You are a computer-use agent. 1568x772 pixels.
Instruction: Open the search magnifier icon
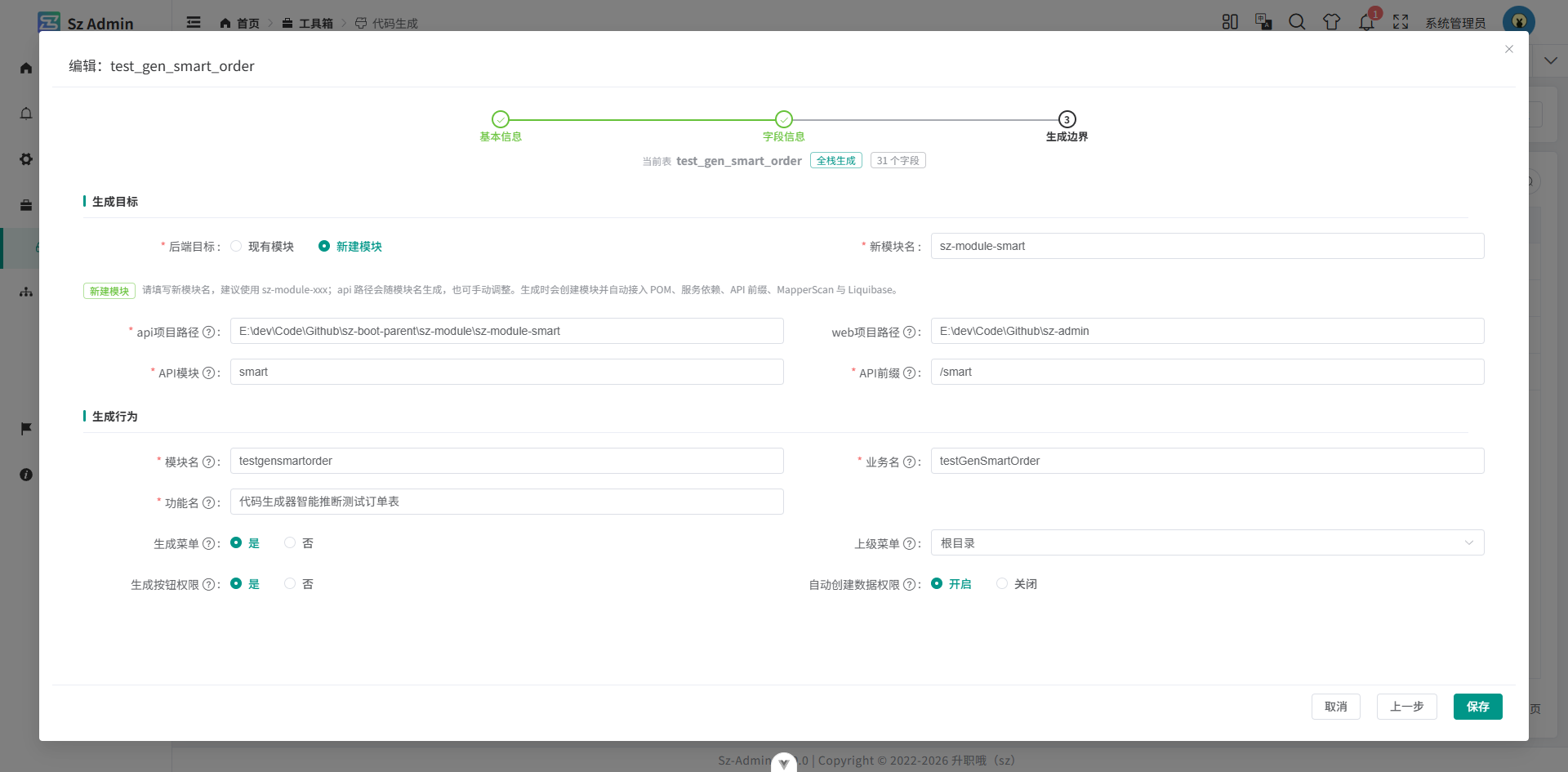[x=1297, y=22]
